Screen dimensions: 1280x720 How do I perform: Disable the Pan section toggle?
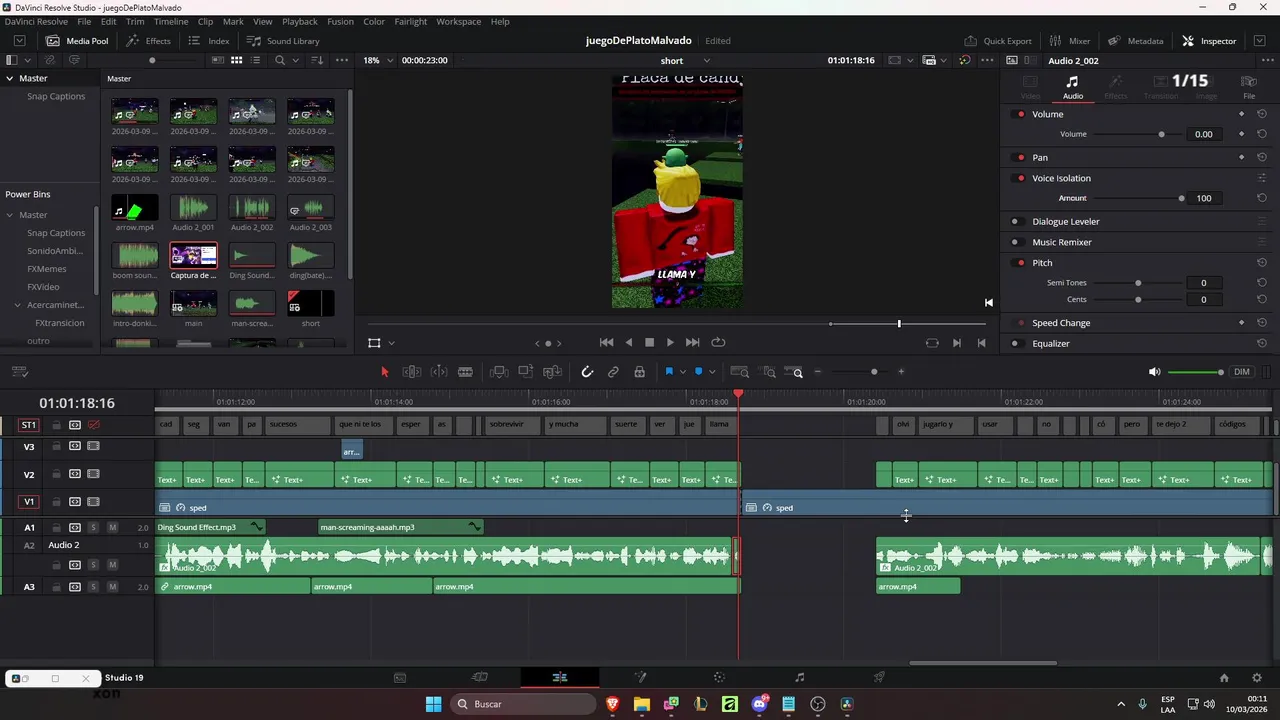pos(1020,157)
